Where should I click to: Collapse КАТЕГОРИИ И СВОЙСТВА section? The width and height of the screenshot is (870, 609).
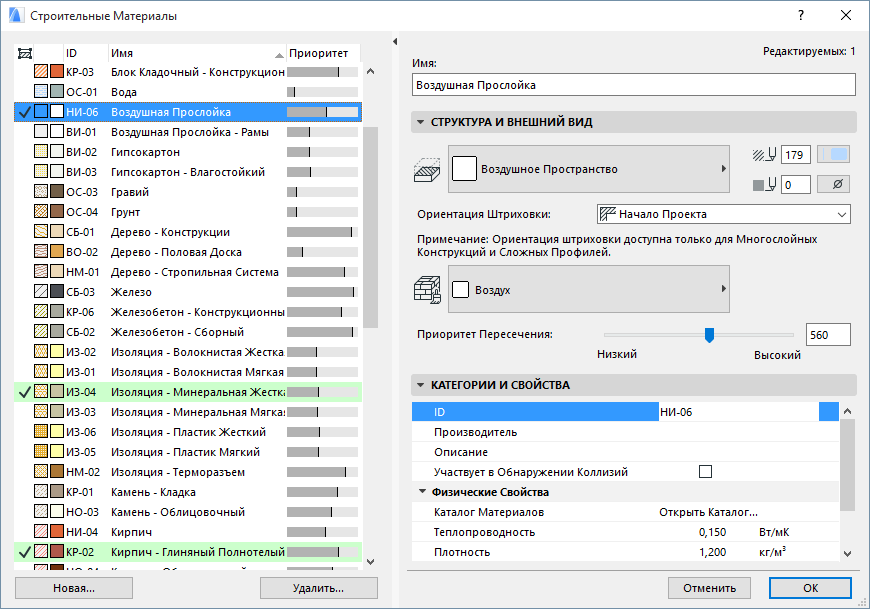click(420, 385)
